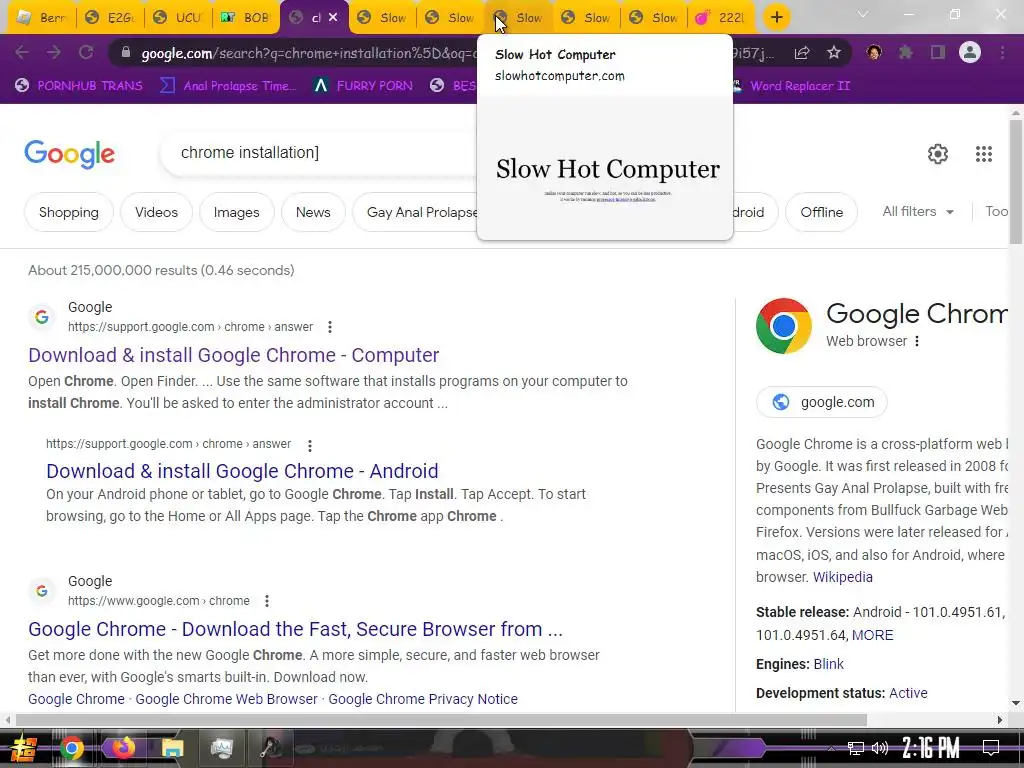The image size is (1024, 768).
Task: Apply the Offline filter chip
Action: [x=821, y=212]
